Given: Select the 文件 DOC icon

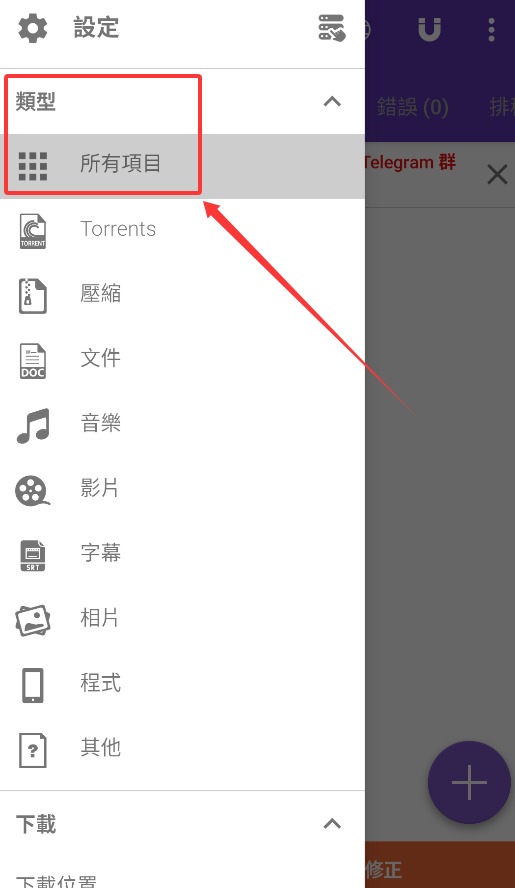Looking at the screenshot, I should [x=33, y=361].
